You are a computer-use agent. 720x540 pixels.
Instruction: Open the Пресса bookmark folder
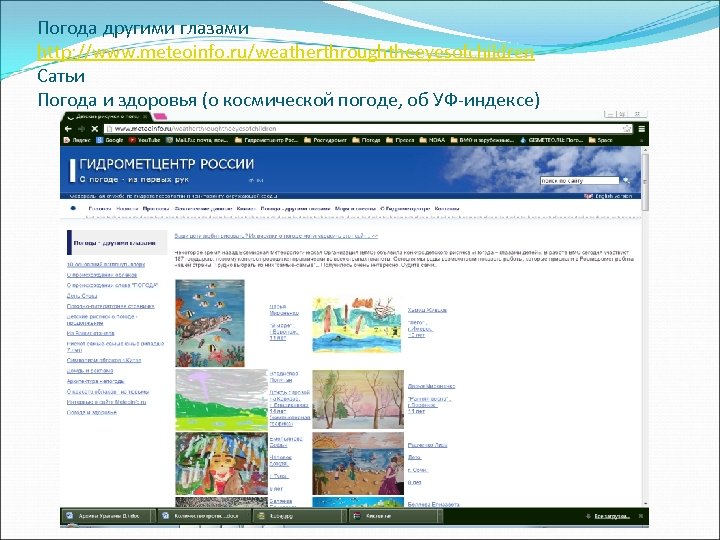tap(400, 140)
